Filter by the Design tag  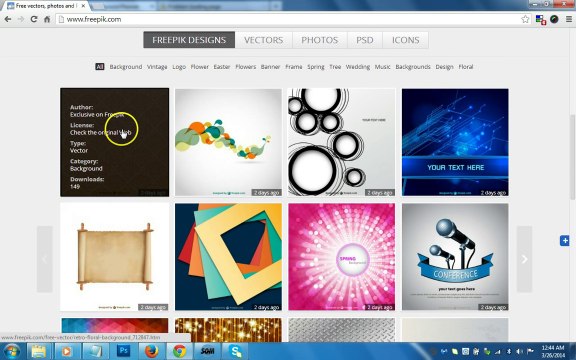pos(444,66)
